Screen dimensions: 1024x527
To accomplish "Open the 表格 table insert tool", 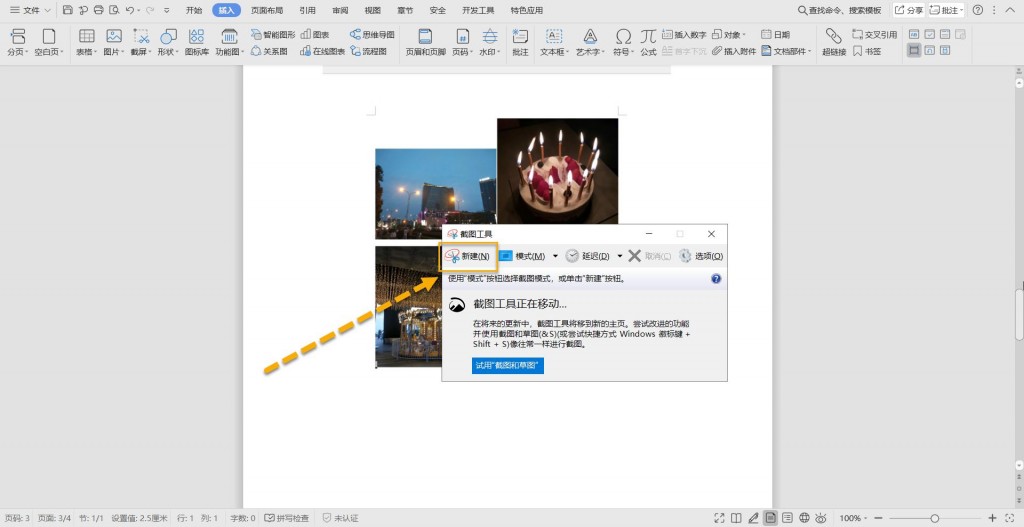I will point(86,42).
